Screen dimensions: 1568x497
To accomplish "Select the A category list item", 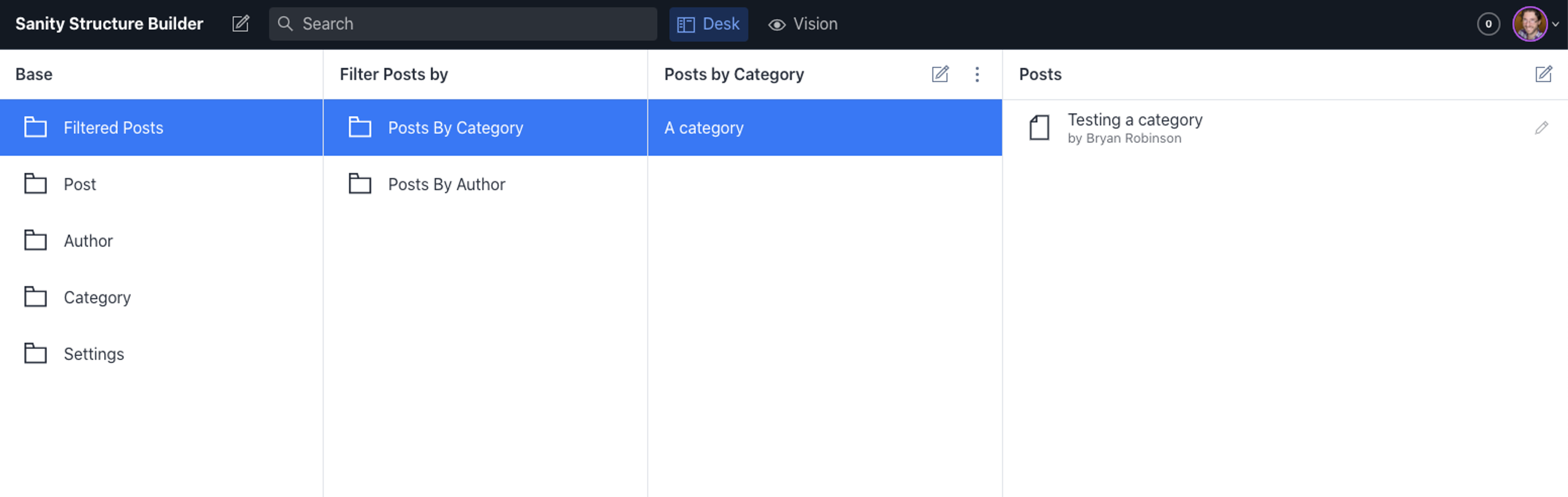I will (x=704, y=128).
